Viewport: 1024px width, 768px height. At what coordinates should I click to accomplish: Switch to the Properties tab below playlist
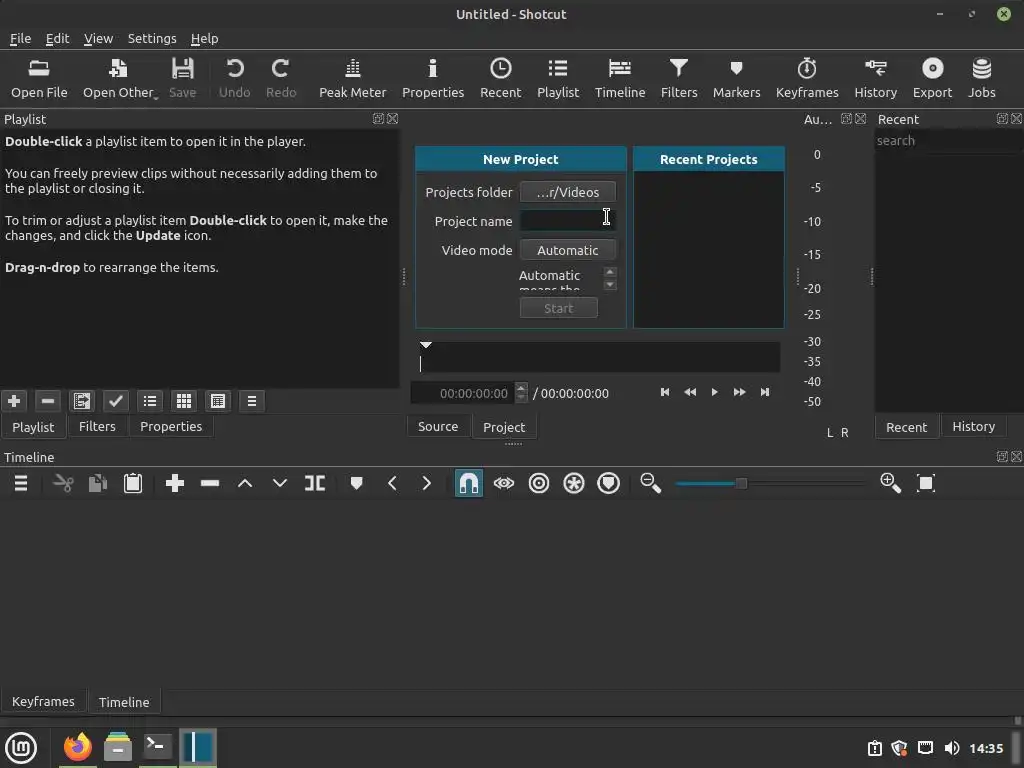tap(171, 426)
